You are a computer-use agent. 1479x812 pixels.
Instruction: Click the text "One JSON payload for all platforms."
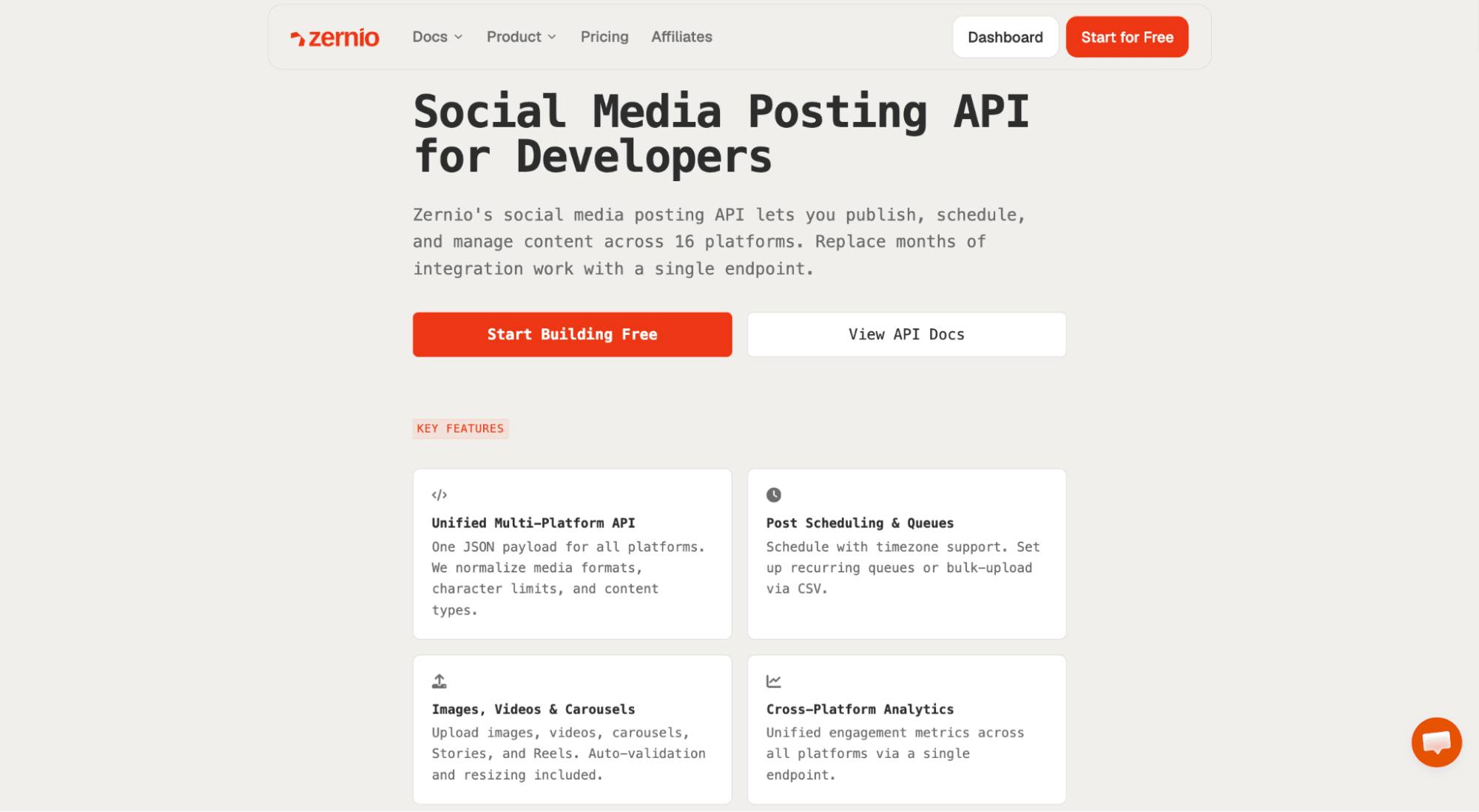tap(568, 547)
